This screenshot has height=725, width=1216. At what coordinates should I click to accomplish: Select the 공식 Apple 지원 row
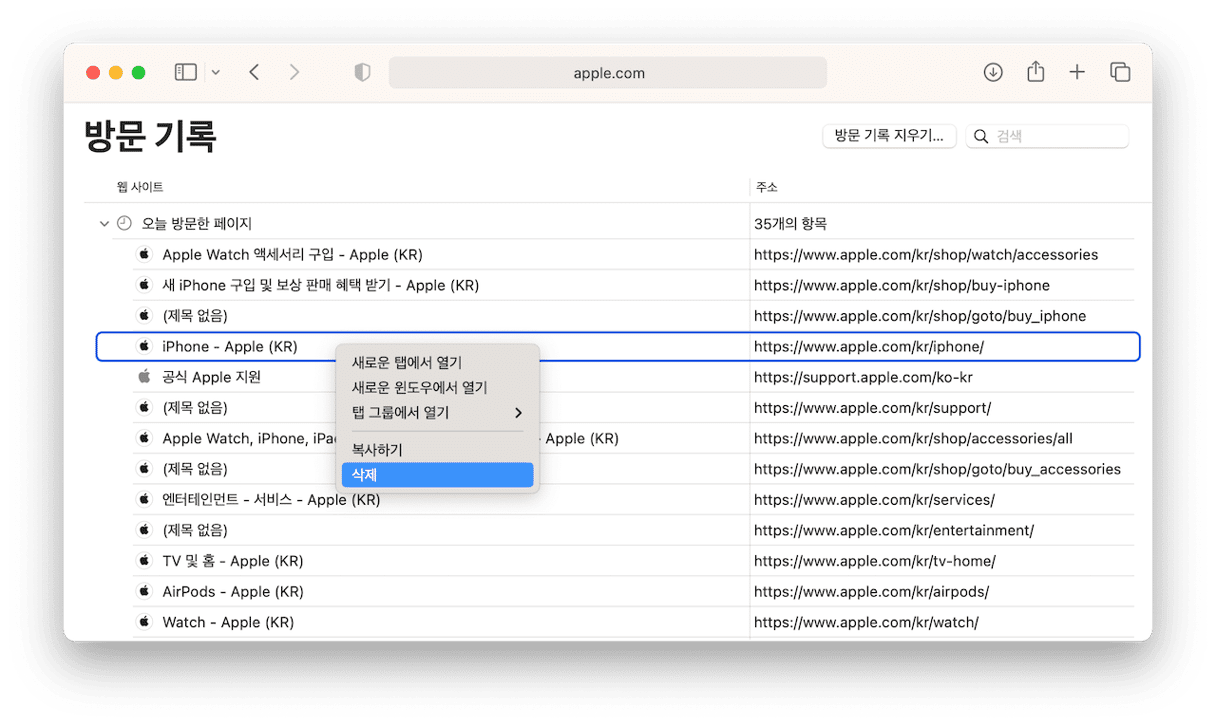pyautogui.click(x=634, y=377)
